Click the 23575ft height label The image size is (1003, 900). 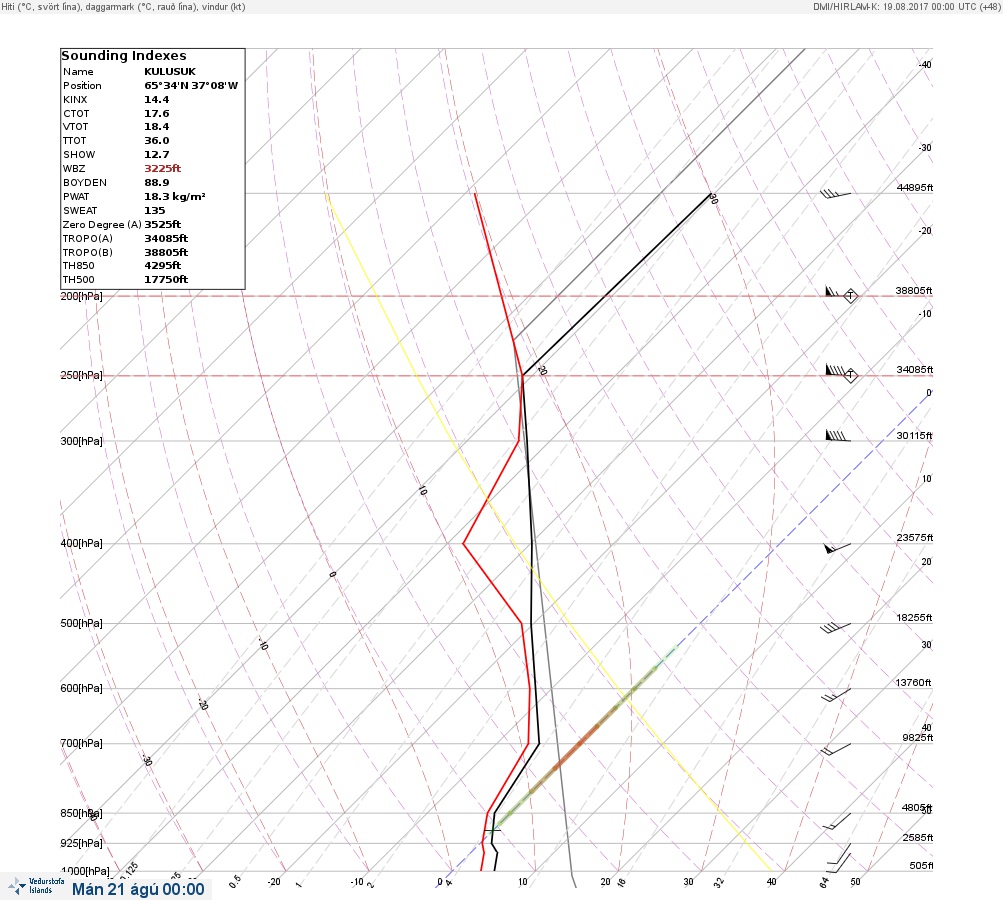pyautogui.click(x=915, y=537)
